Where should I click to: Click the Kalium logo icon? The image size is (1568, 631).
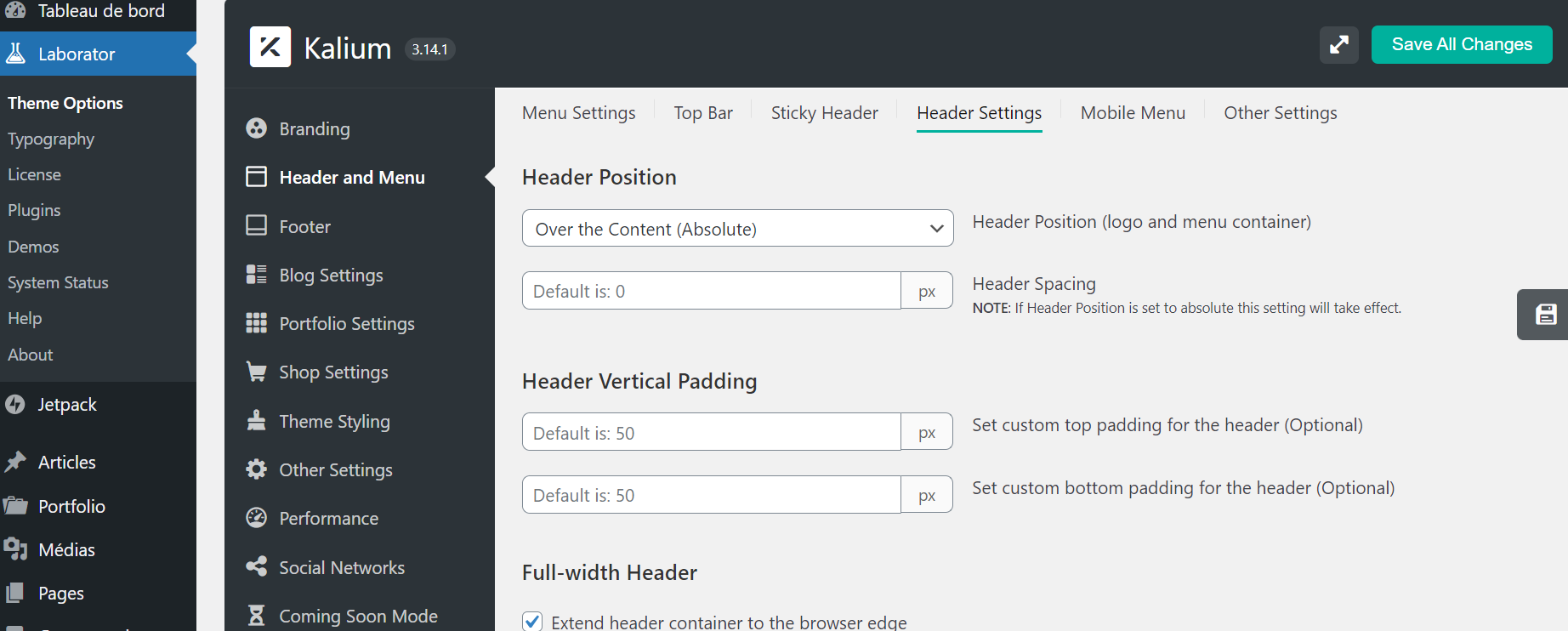270,47
